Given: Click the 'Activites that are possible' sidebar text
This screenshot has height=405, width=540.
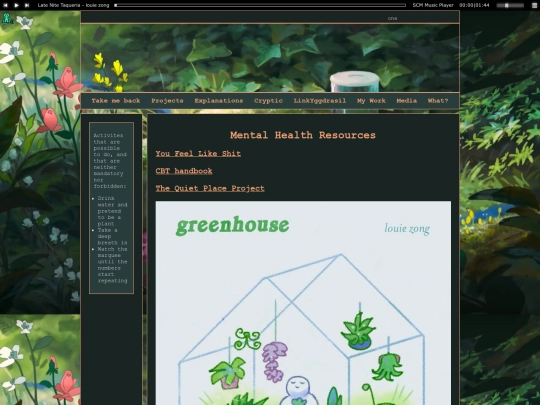Looking at the screenshot, I should [x=110, y=160].
